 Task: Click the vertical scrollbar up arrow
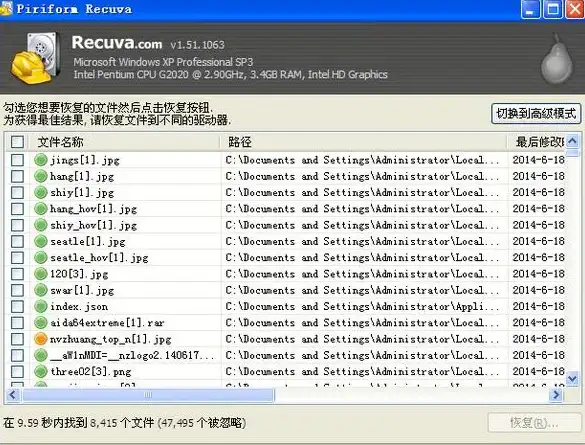572,141
